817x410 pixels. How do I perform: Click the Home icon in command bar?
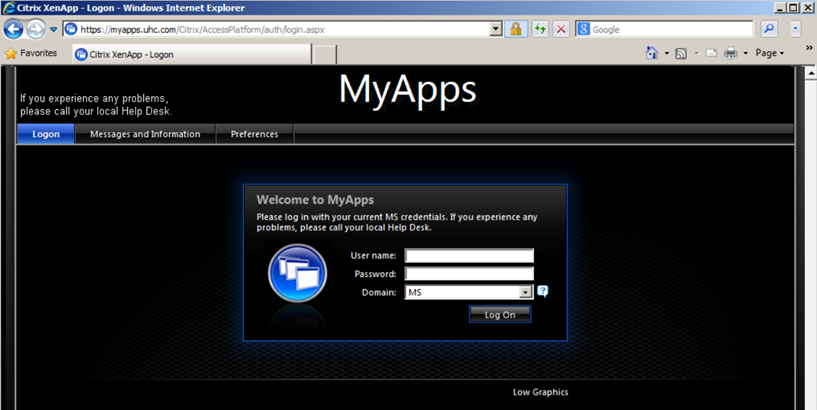click(652, 53)
